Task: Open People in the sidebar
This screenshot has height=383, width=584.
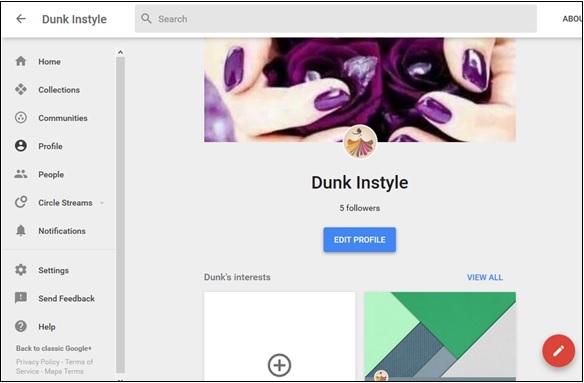Action: [x=51, y=174]
